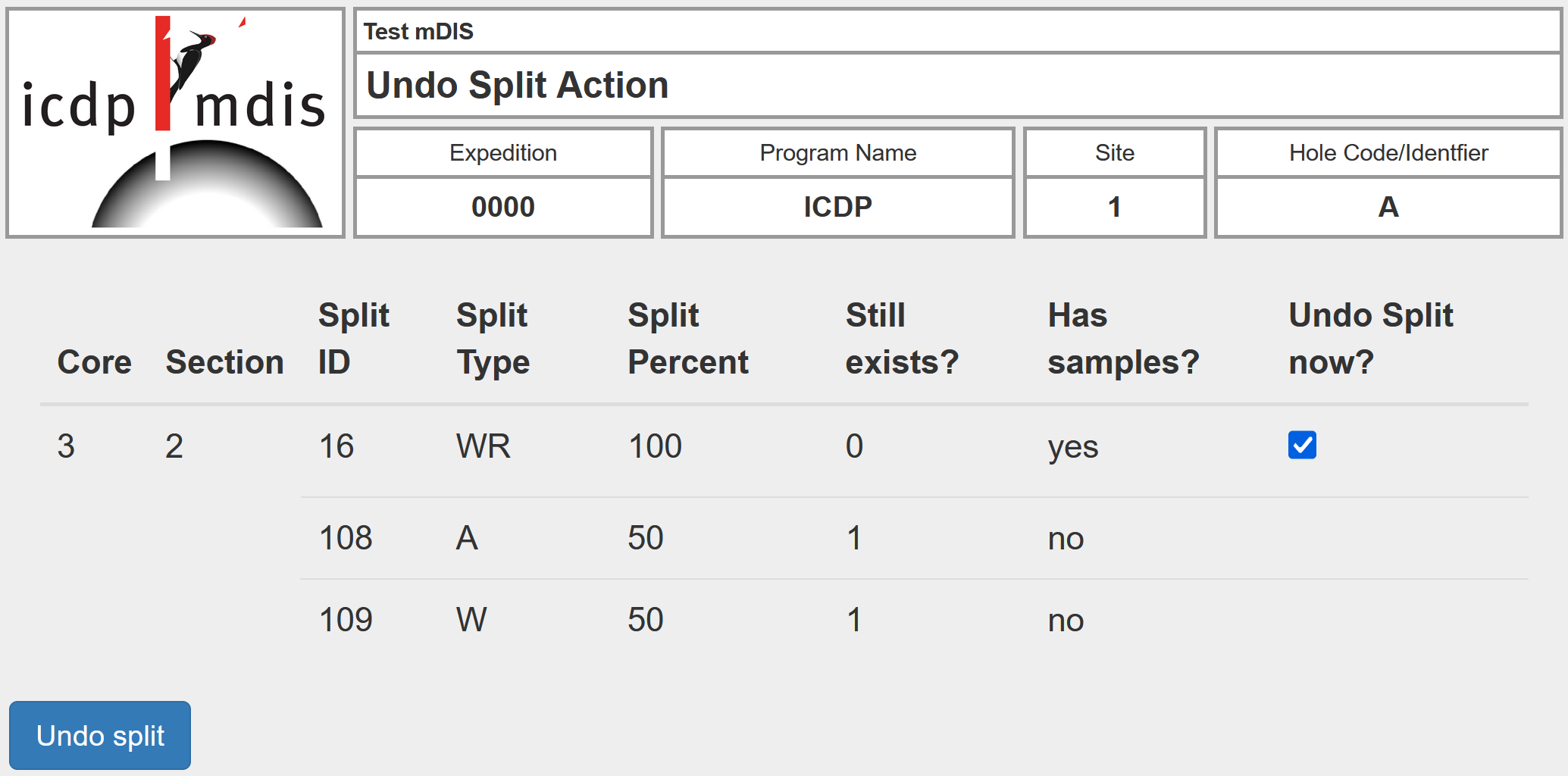Click the Undo split action link

pos(99,734)
